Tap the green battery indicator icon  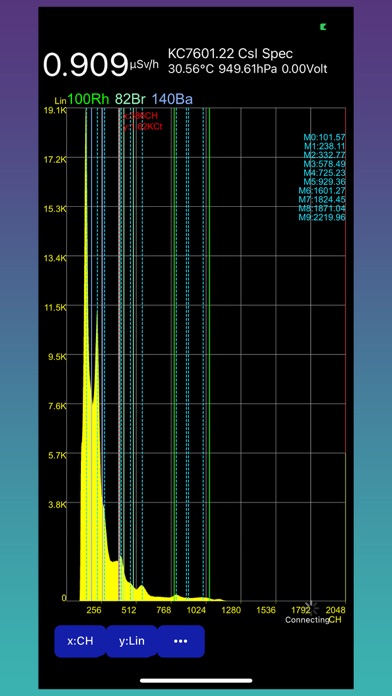pos(323,27)
